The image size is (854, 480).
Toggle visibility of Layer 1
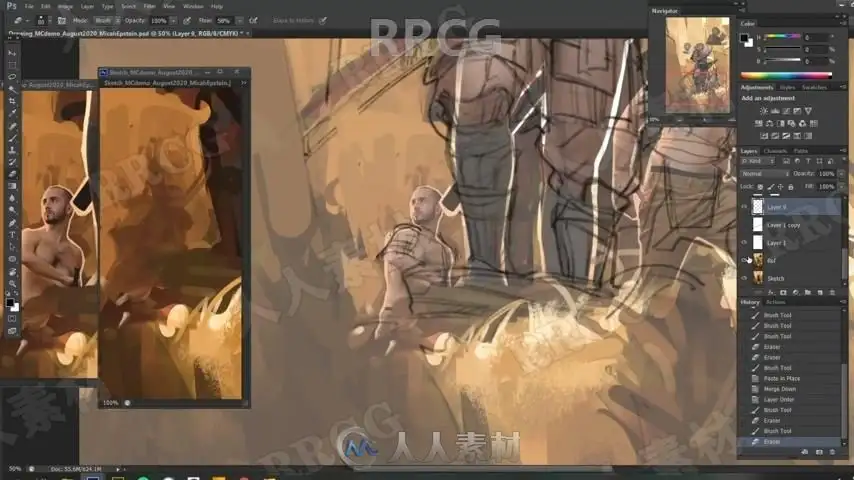pos(744,242)
